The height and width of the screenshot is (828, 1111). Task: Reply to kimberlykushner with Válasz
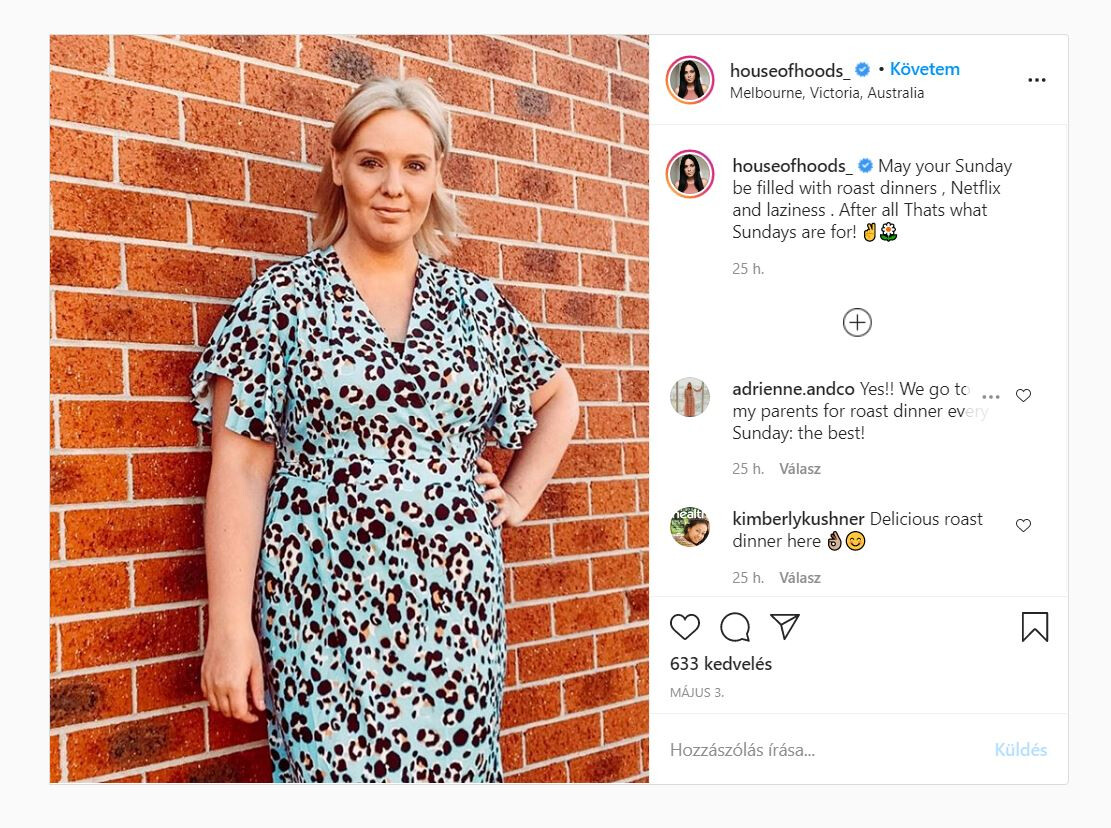click(x=799, y=578)
